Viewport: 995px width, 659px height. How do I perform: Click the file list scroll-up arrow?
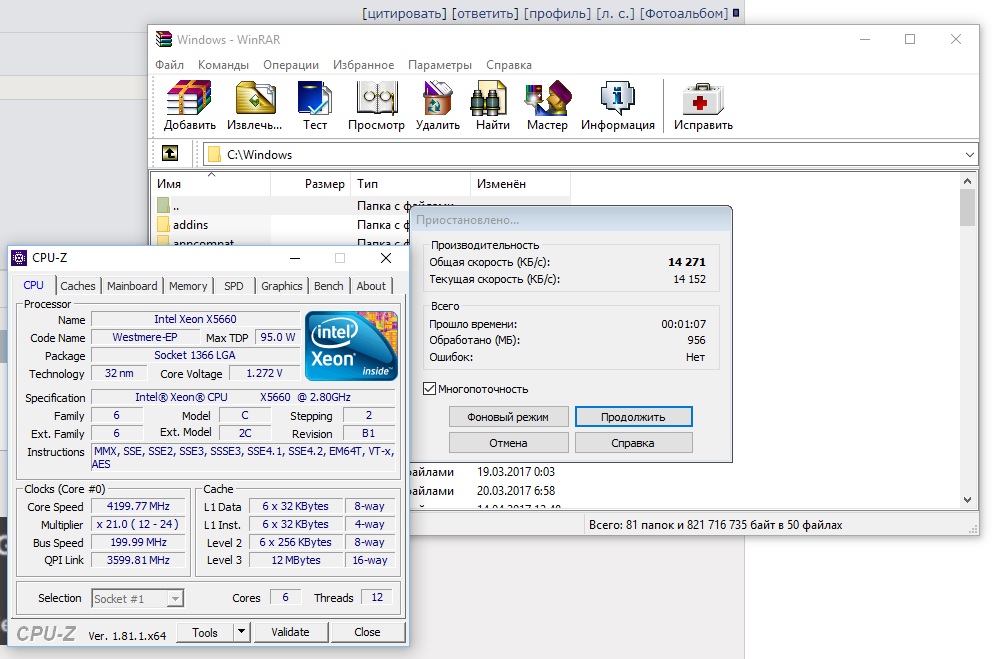click(x=967, y=181)
